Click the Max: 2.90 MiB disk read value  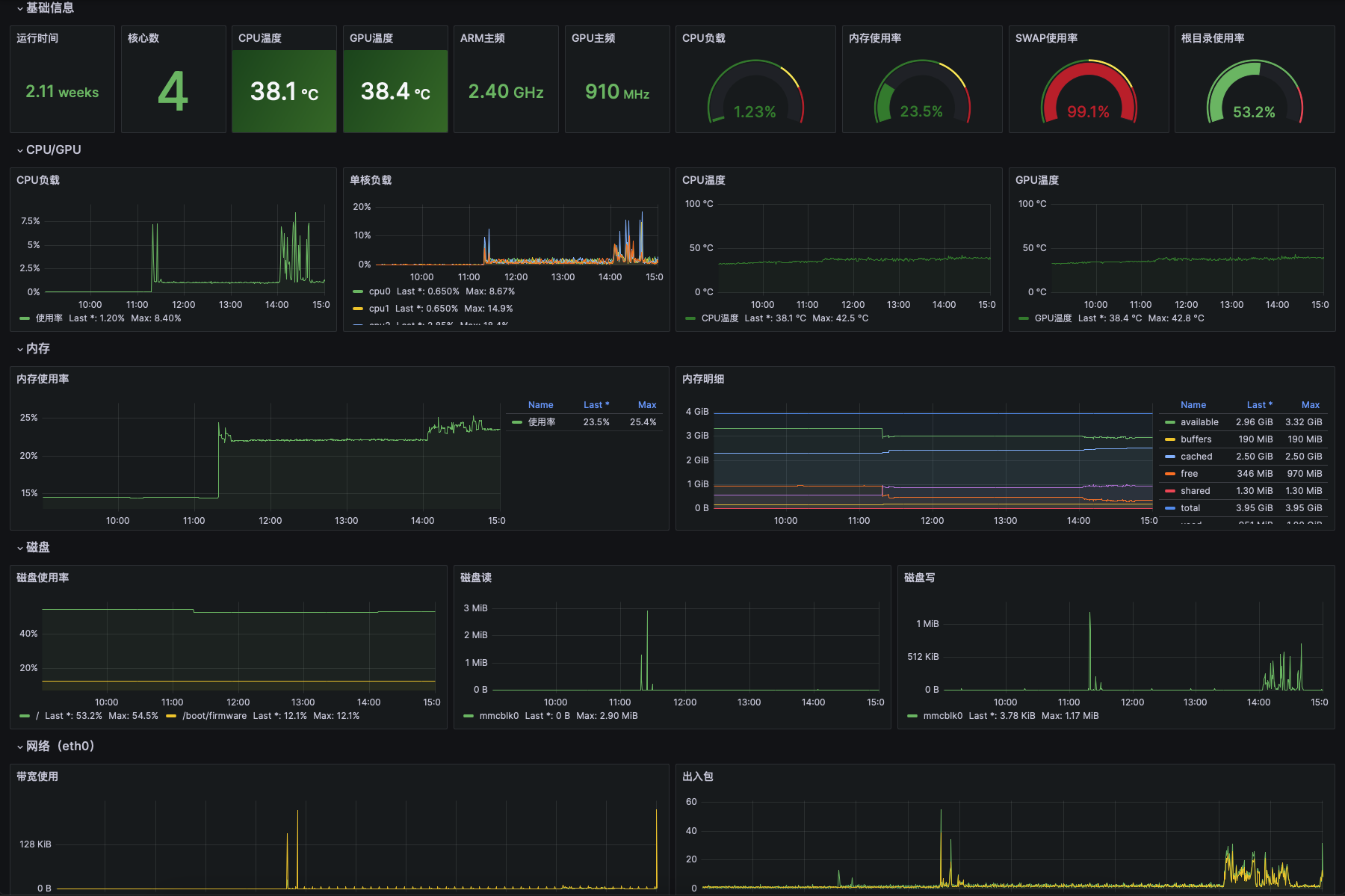click(607, 716)
